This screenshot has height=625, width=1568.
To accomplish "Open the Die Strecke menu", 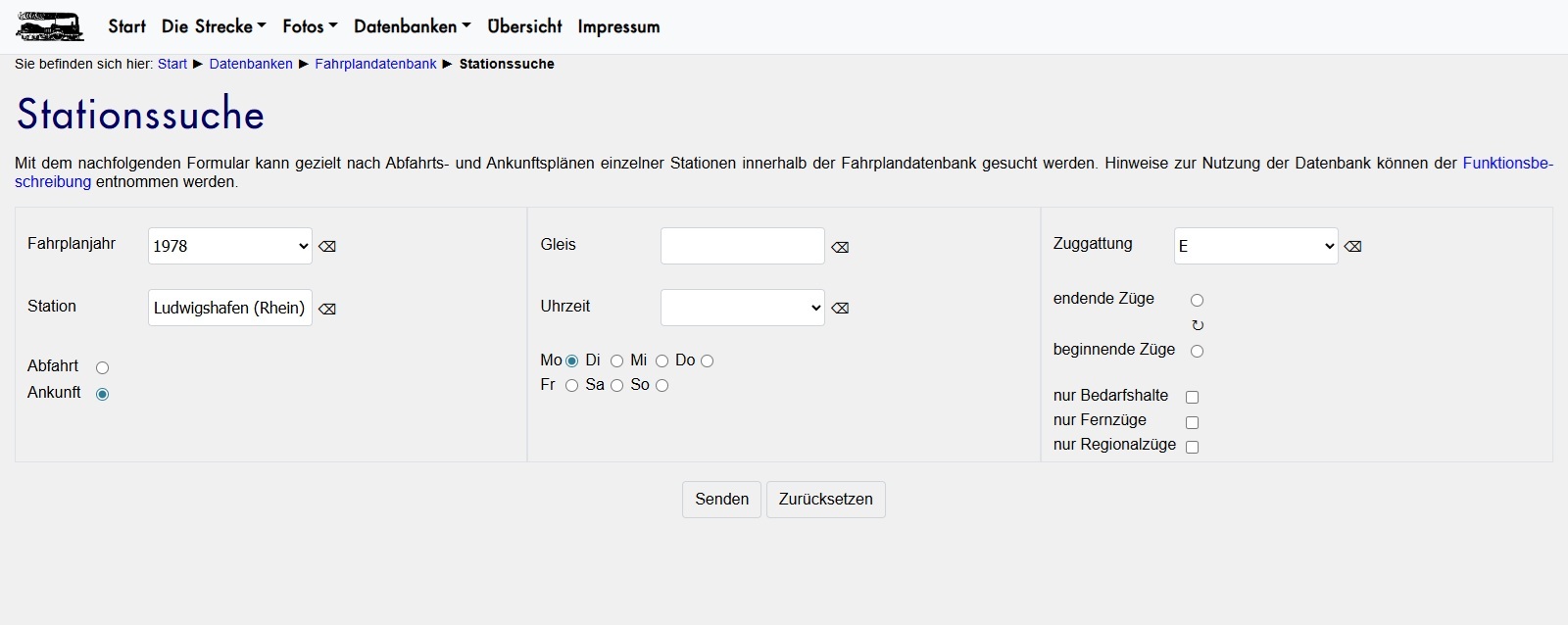I will (214, 26).
